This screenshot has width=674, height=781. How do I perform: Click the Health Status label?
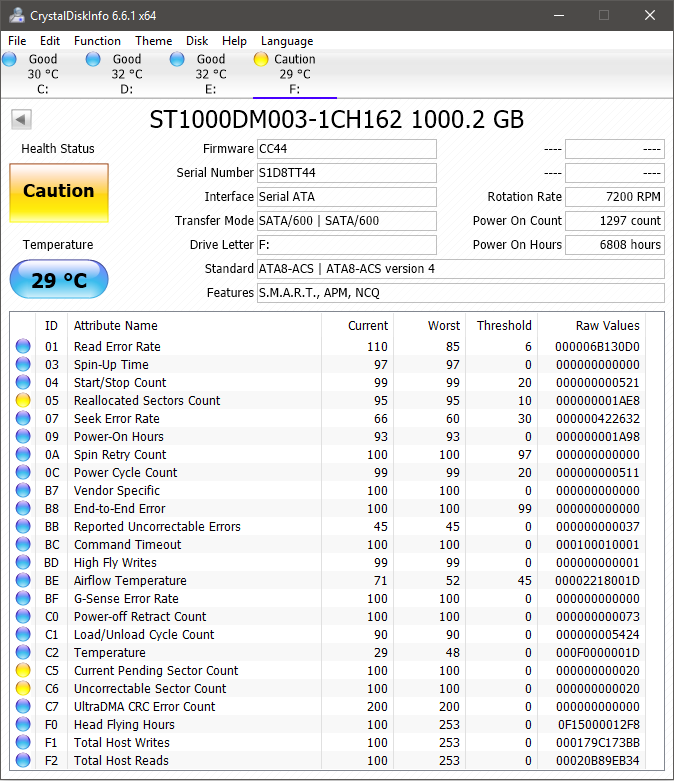click(x=58, y=148)
